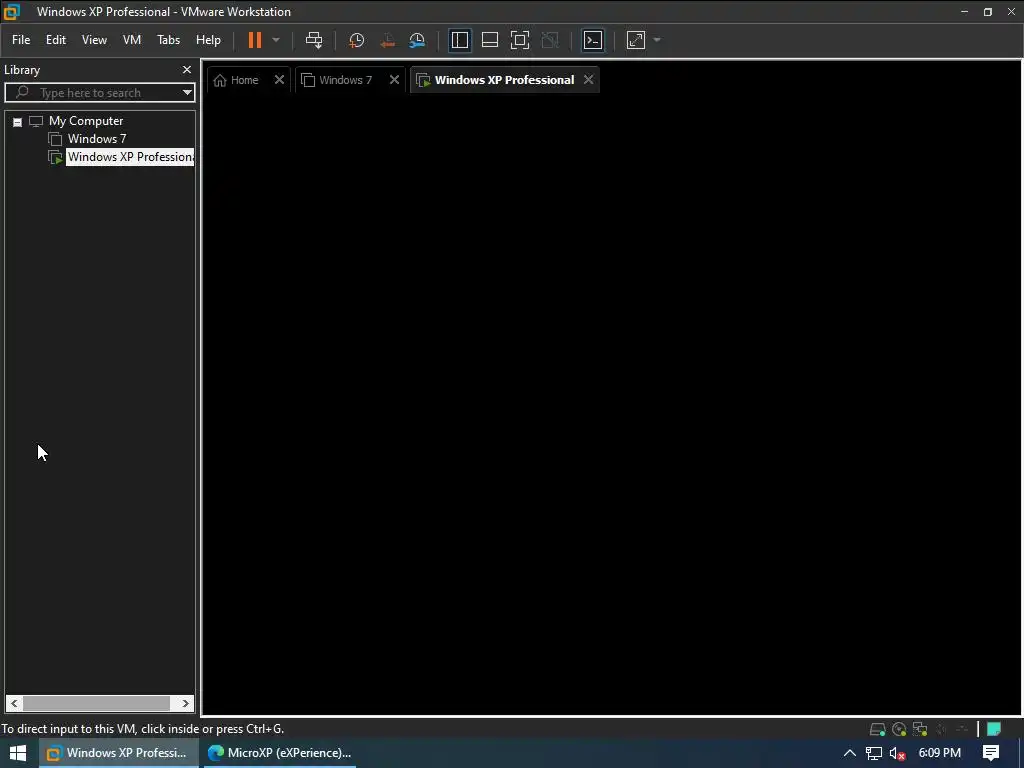Click library scrollbar left arrow
The height and width of the screenshot is (768, 1024).
14,703
